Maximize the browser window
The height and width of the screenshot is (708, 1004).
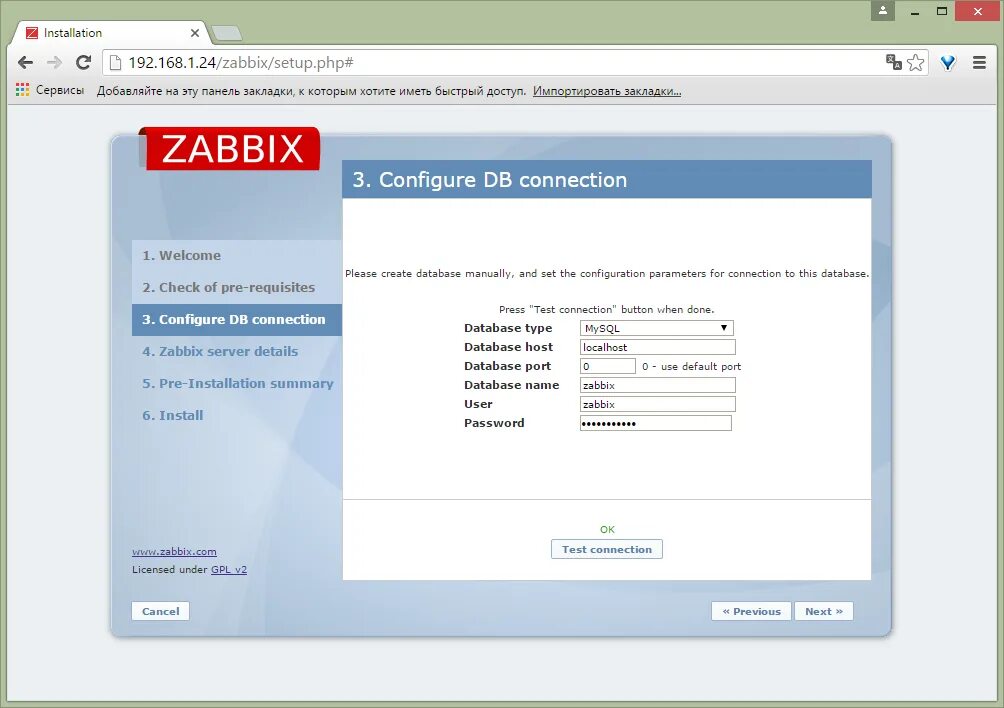pyautogui.click(x=942, y=12)
